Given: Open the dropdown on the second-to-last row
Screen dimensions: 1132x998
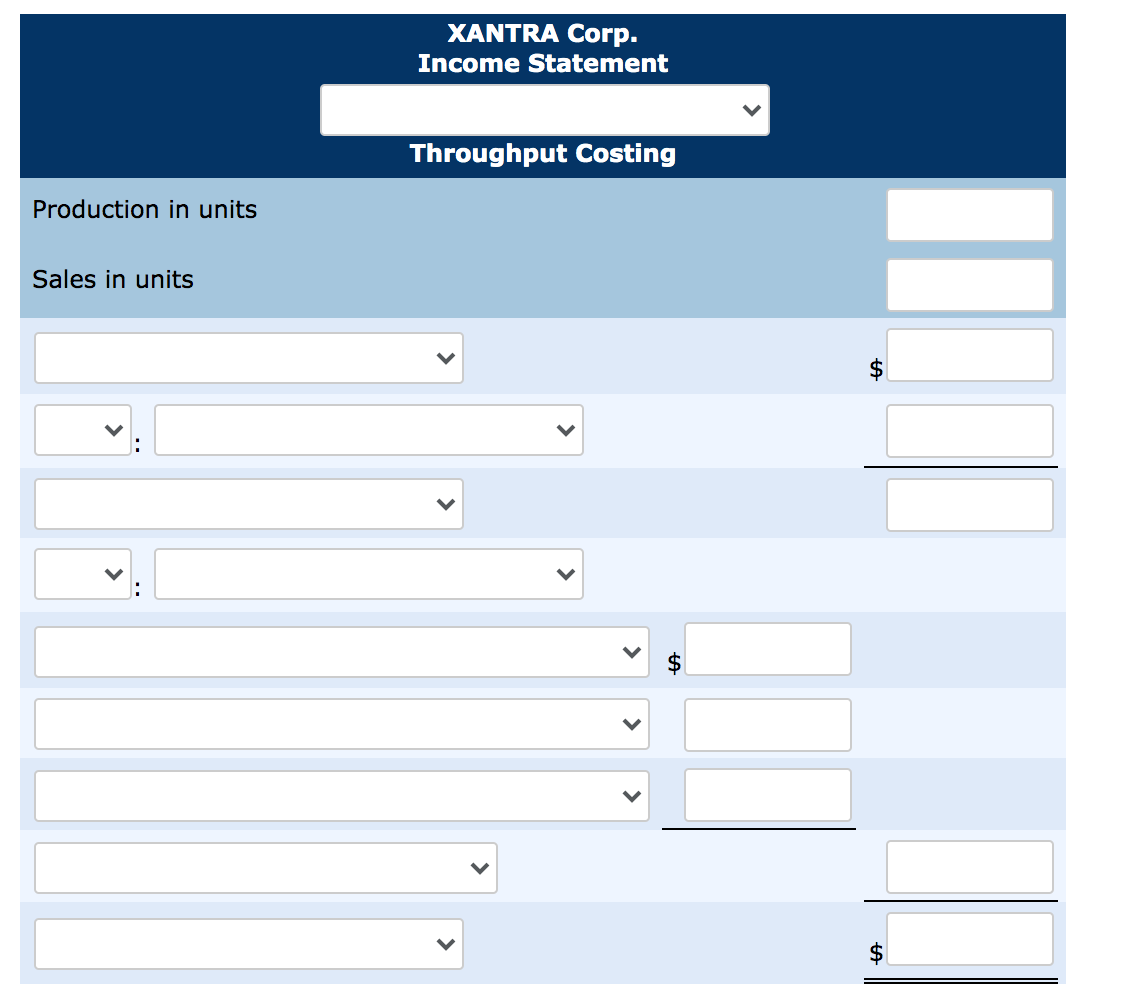Looking at the screenshot, I should click(x=266, y=867).
